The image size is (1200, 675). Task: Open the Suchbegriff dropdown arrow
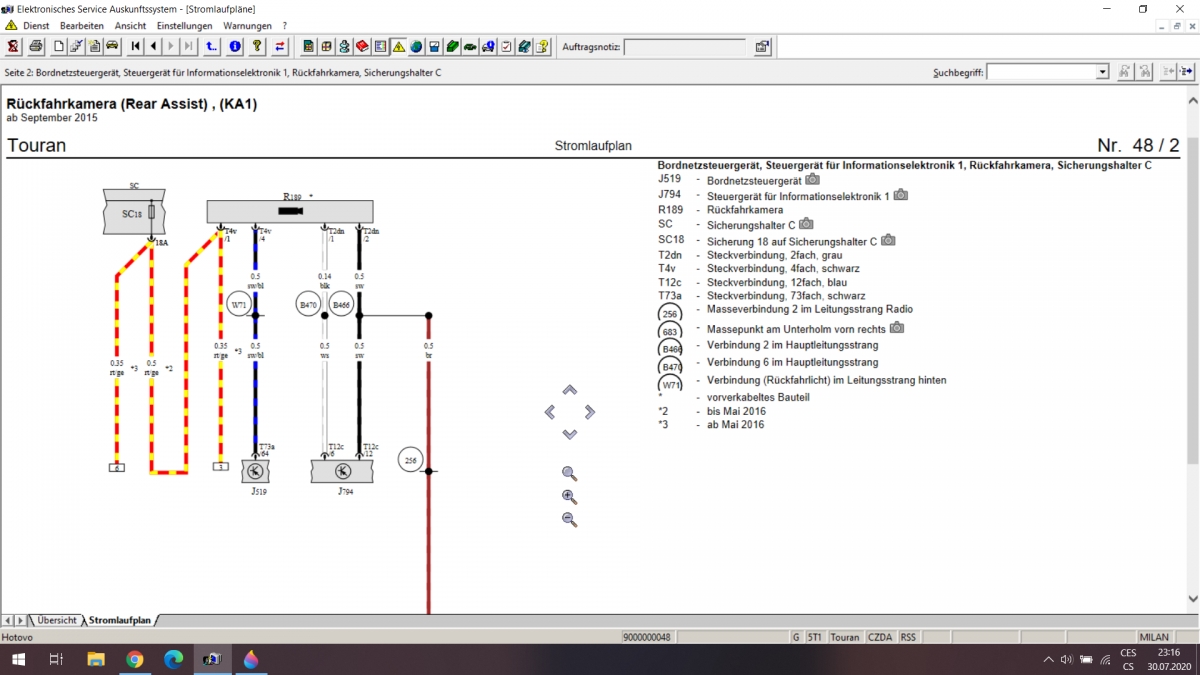point(1103,72)
